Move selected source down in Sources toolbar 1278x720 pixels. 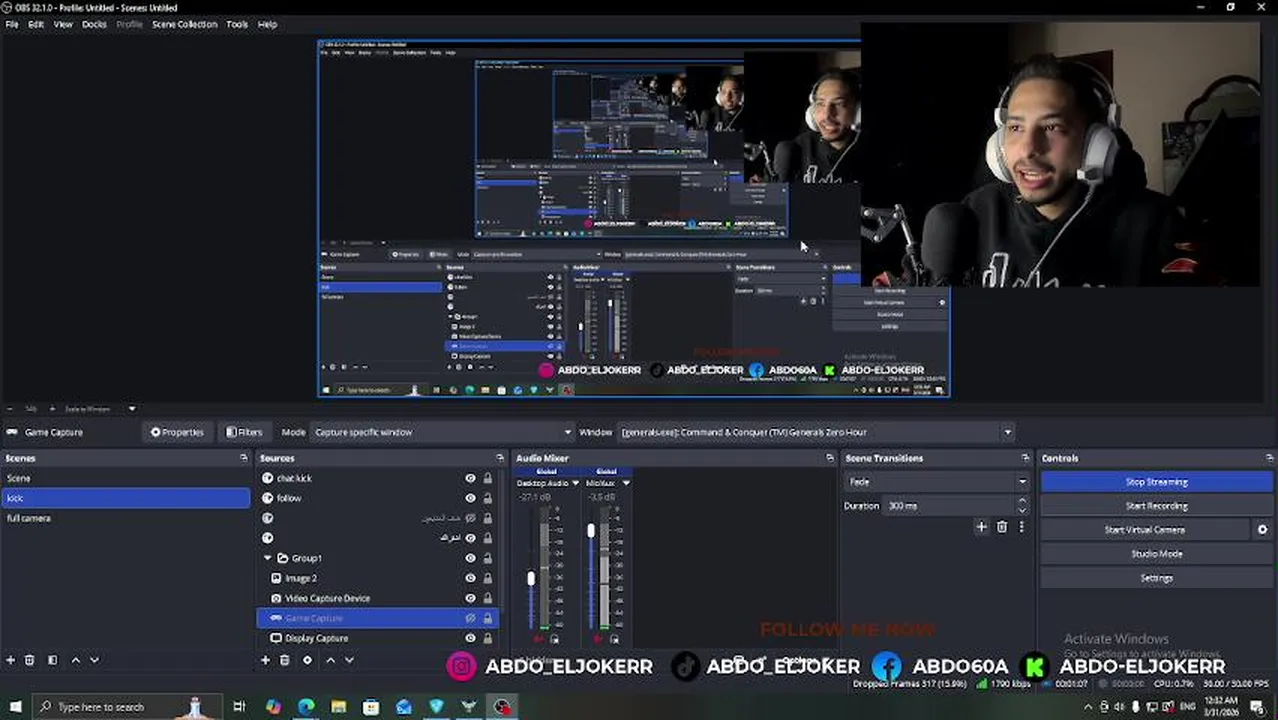coord(349,660)
